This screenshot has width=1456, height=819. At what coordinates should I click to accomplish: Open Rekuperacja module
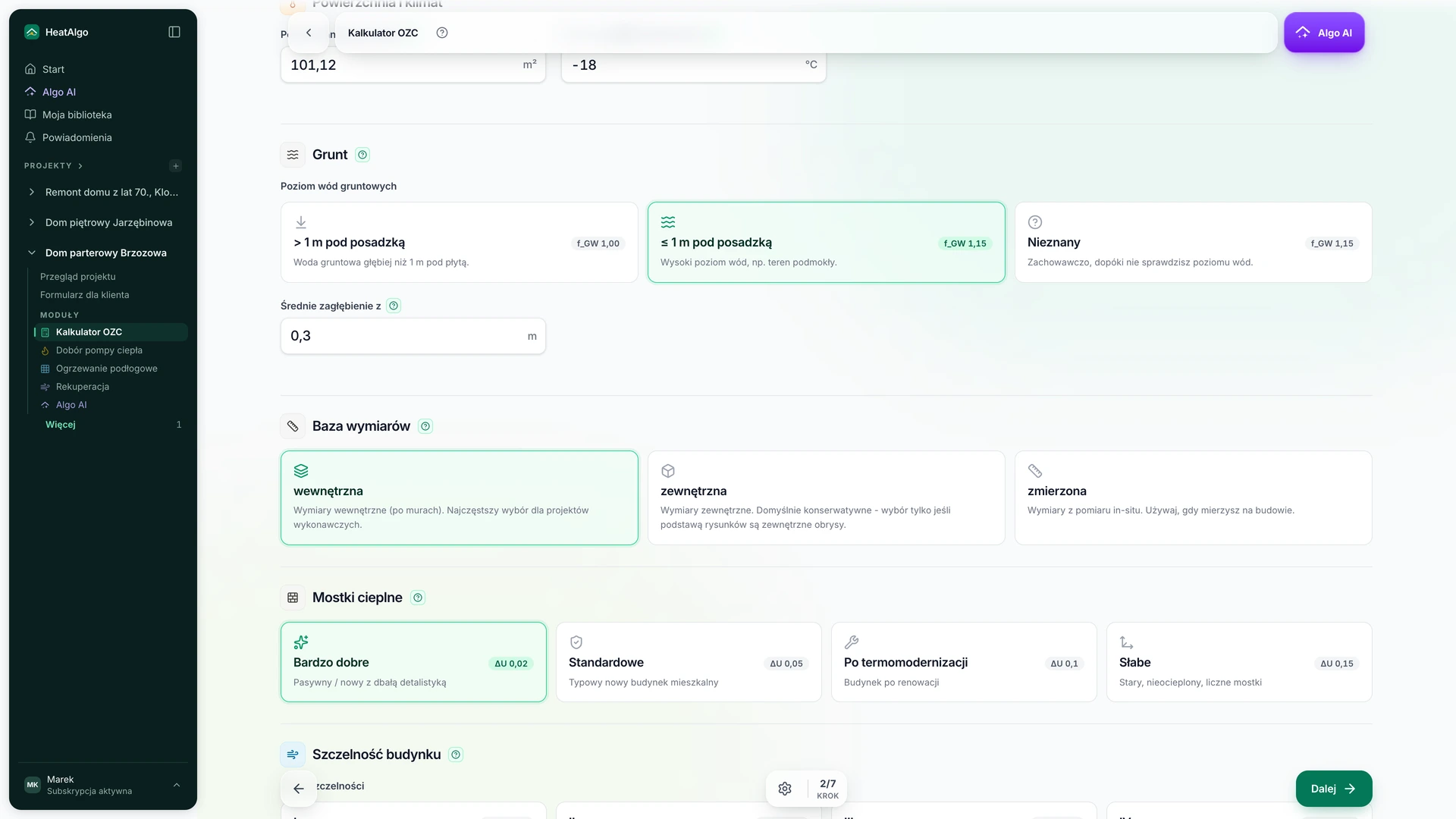click(83, 387)
